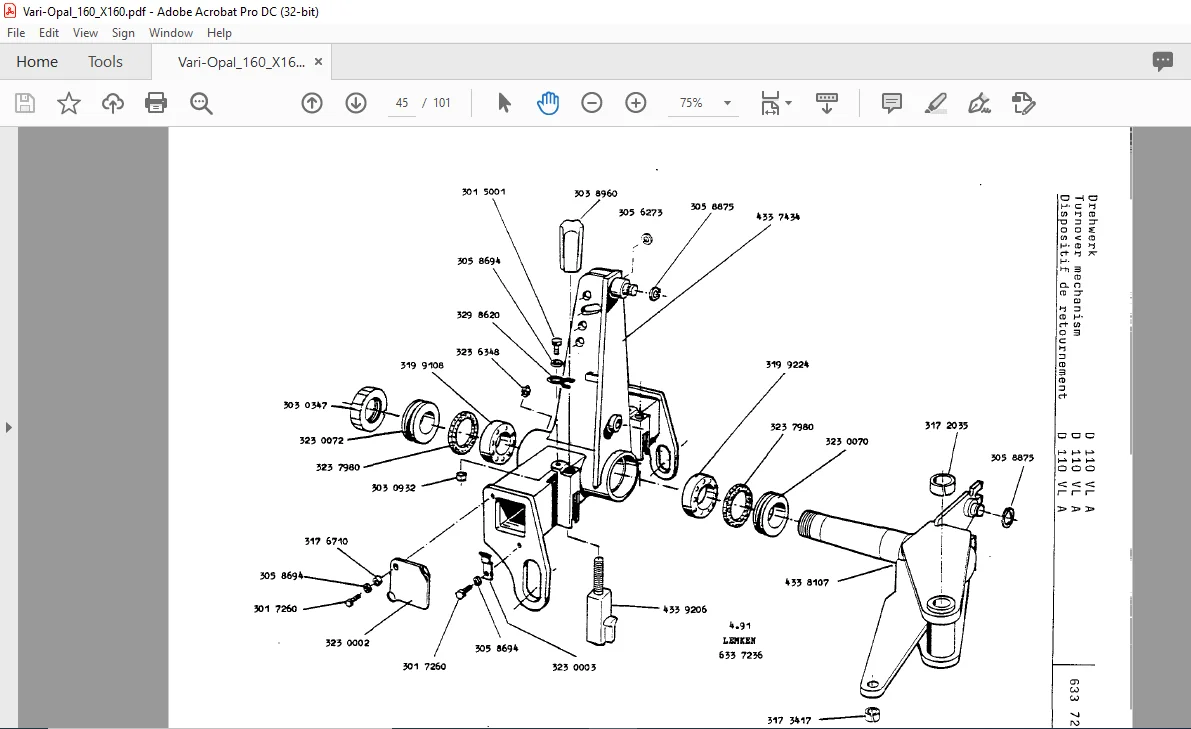The width and height of the screenshot is (1191, 729).
Task: Switch to the Home tab
Action: 37,62
